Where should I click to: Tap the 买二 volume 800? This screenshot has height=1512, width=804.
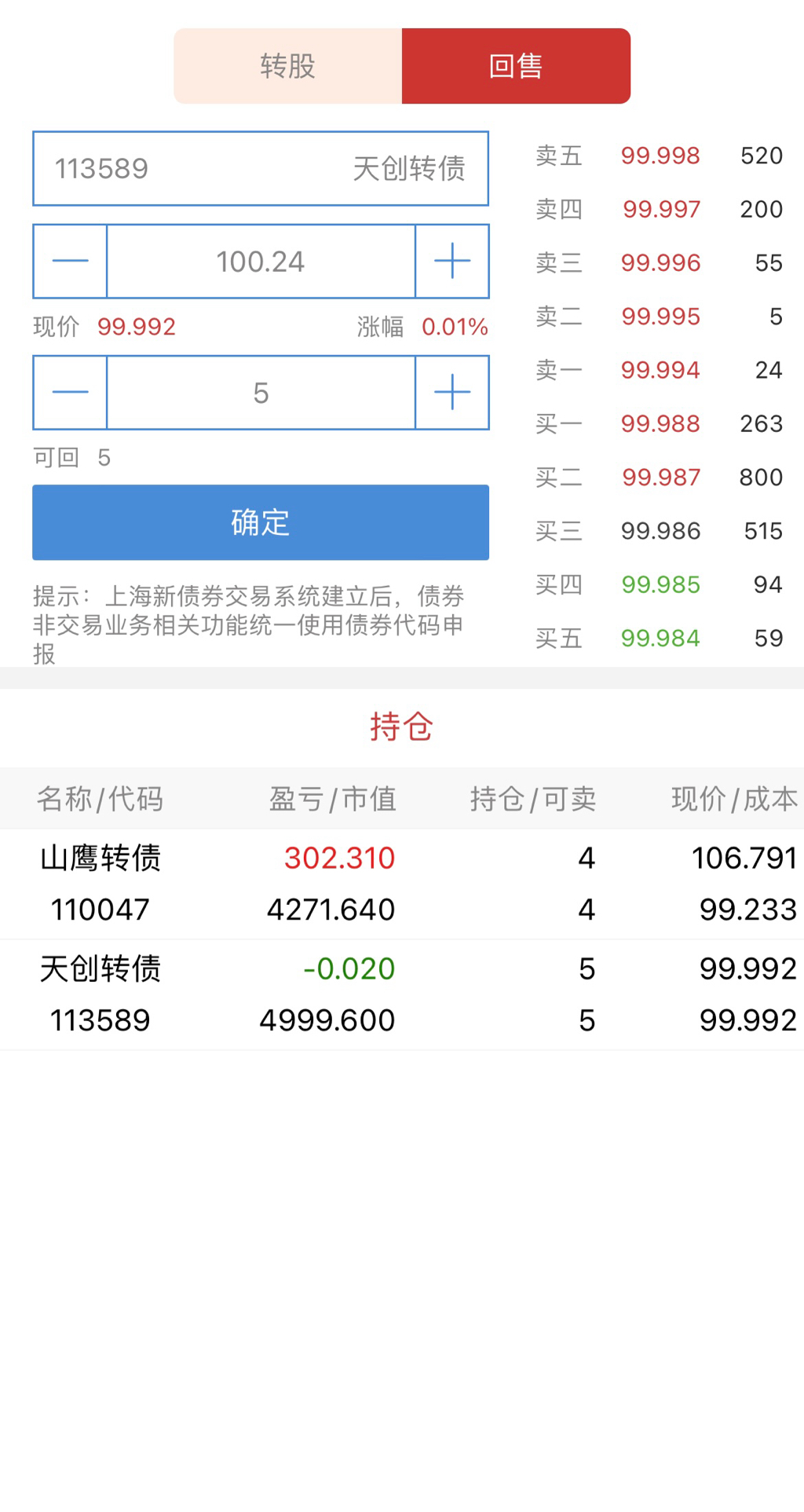761,477
